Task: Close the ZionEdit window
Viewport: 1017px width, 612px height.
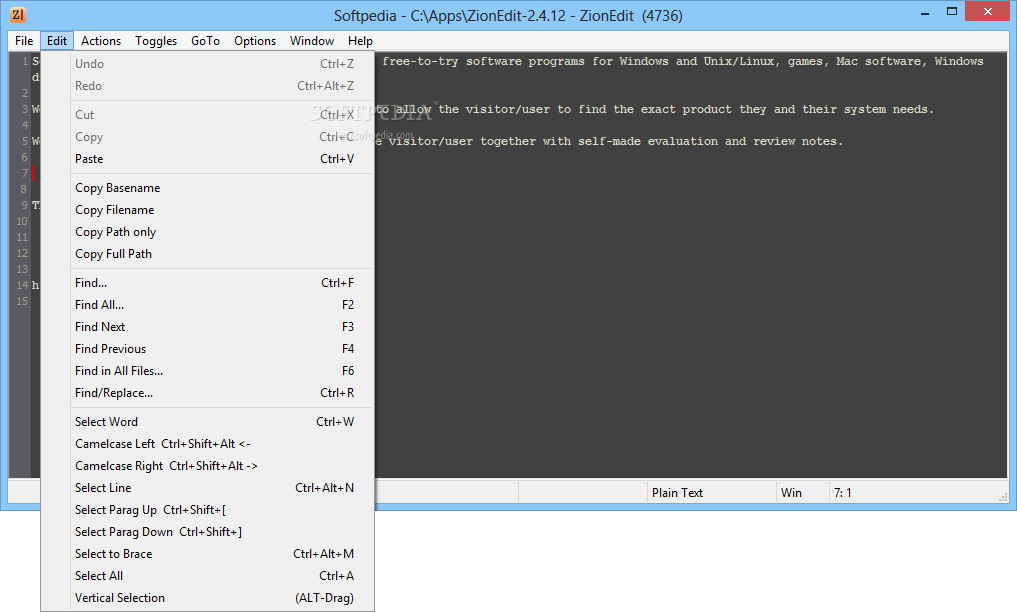Action: tap(988, 12)
